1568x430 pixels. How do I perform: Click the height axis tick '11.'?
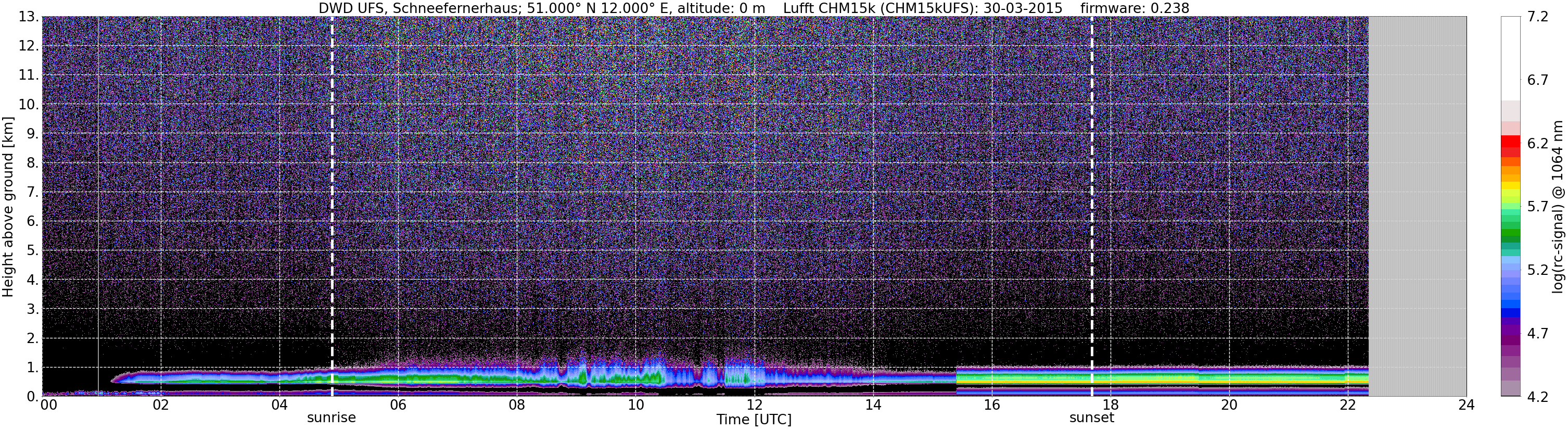(29, 75)
